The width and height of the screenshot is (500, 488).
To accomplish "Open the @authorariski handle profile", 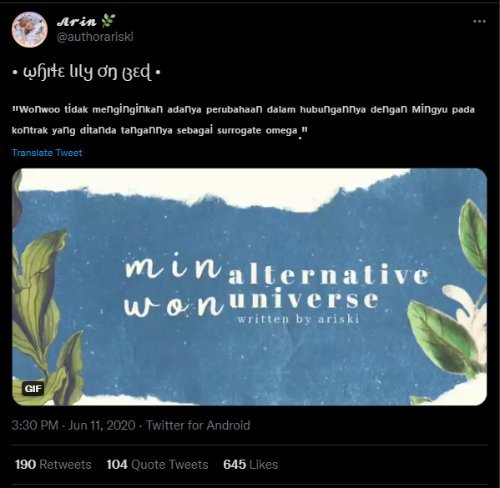I will coord(95,37).
